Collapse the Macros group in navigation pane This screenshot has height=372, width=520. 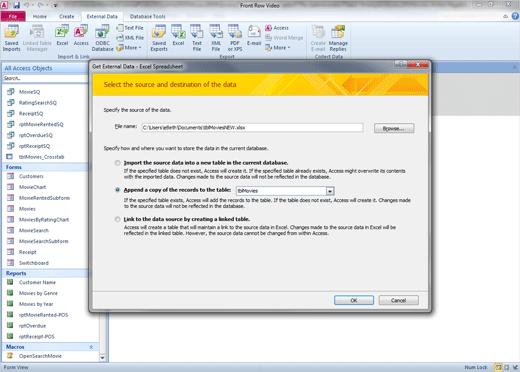pyautogui.click(x=91, y=347)
